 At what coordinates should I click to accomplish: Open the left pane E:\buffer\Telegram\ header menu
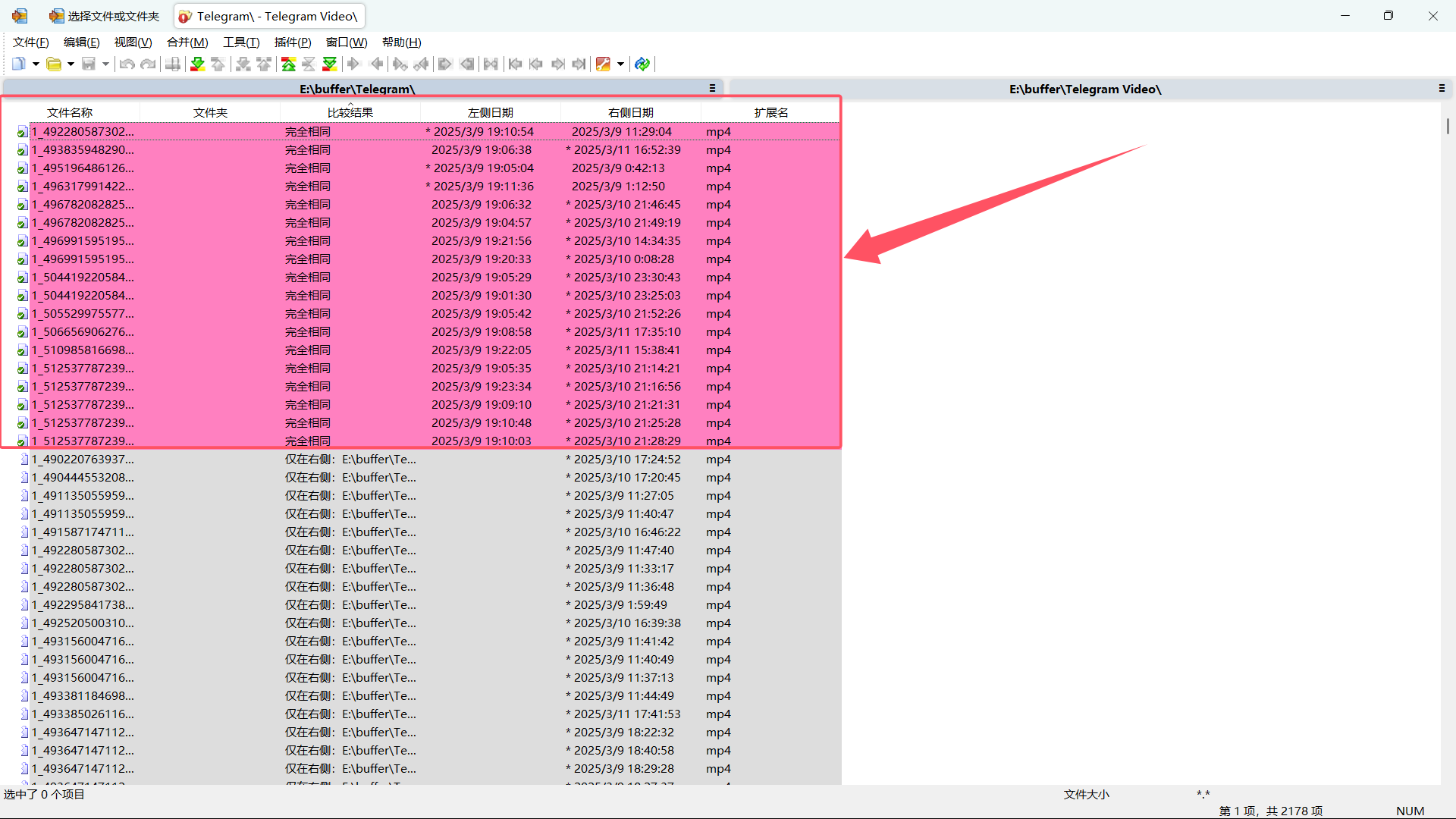tap(712, 89)
